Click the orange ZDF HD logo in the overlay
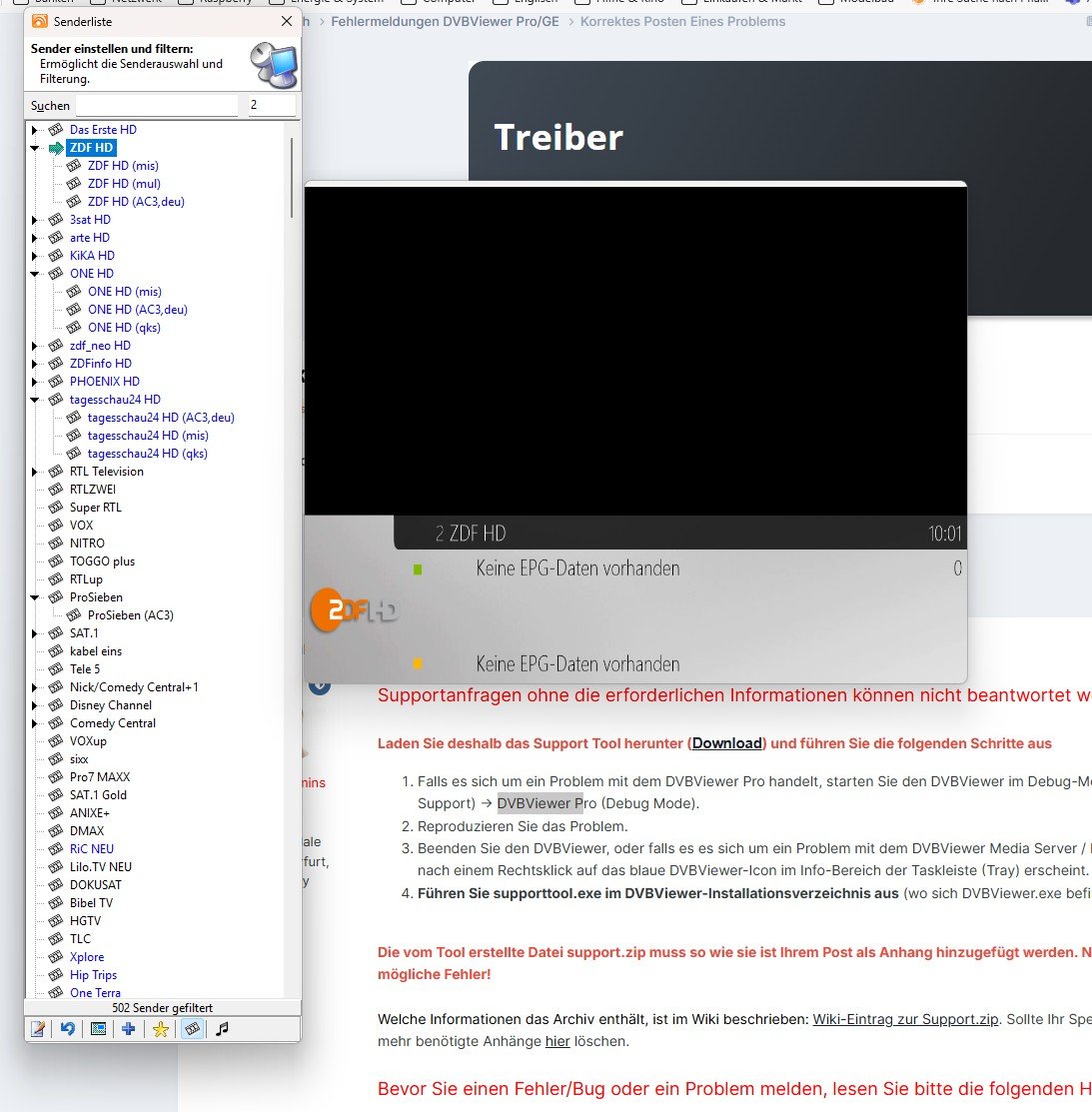The width and height of the screenshot is (1092, 1112). (353, 609)
